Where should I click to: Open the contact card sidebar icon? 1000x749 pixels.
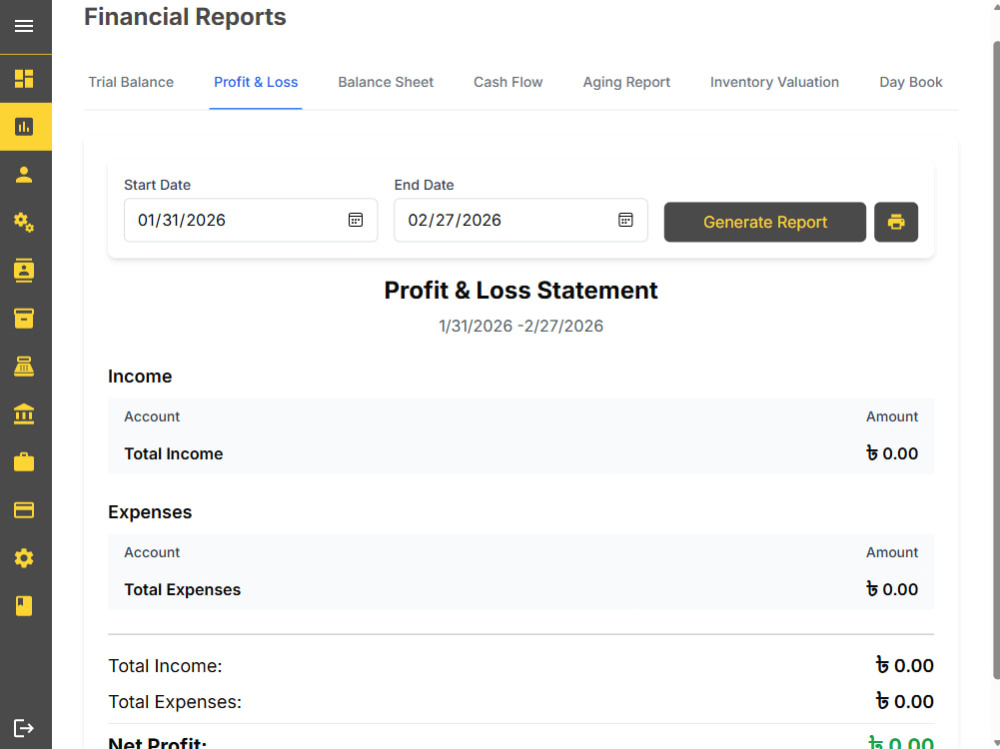coord(24,271)
